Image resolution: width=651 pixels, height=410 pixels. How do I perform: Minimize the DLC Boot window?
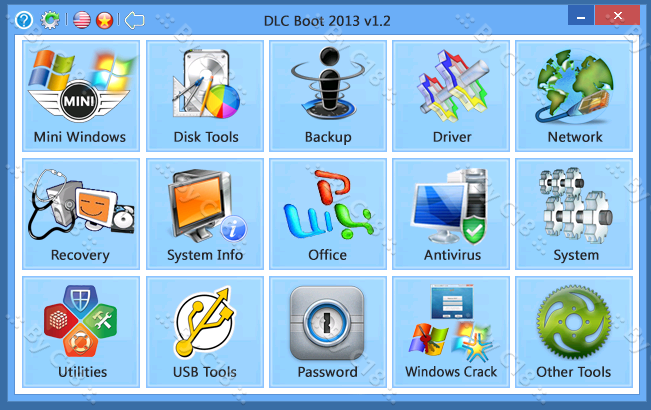[x=581, y=16]
